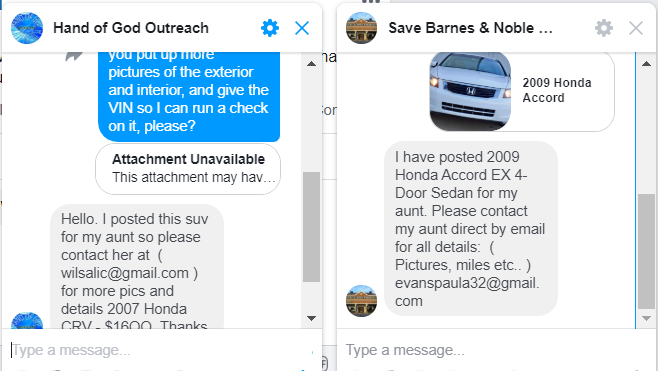Open settings gear in Hand of God Outreach chat
This screenshot has height=371, width=658.
(x=270, y=28)
